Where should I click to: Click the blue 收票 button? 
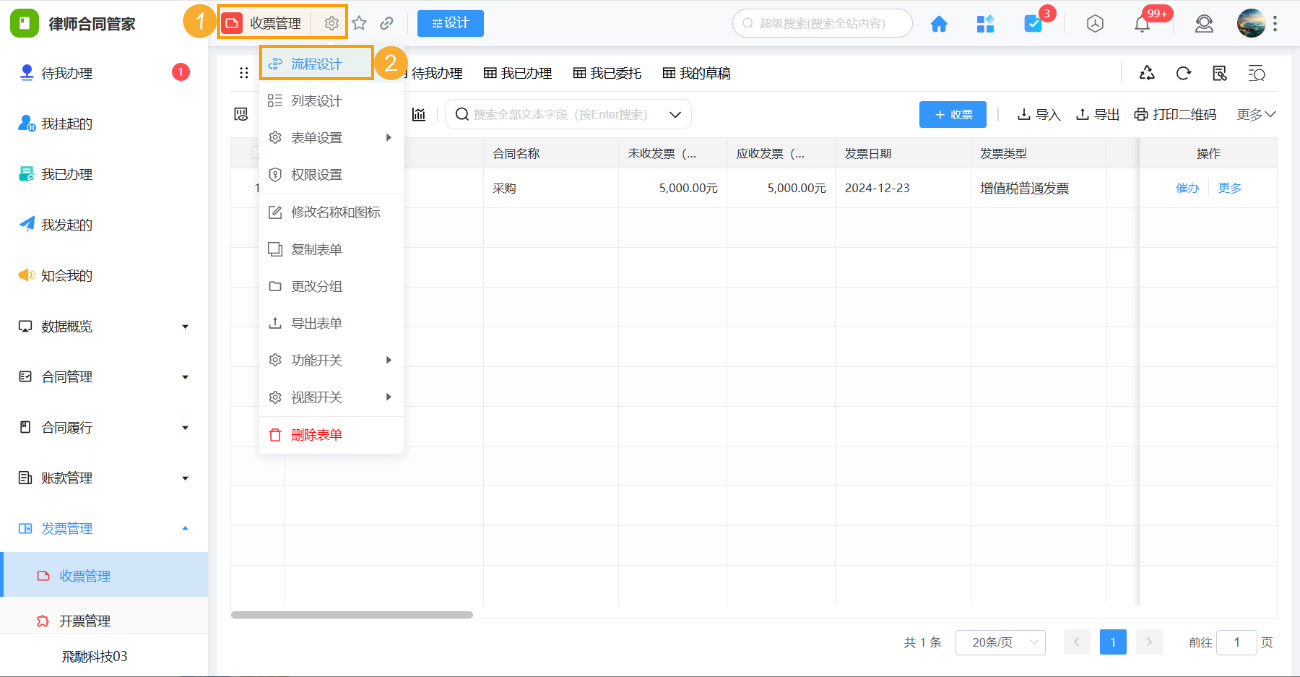point(952,114)
